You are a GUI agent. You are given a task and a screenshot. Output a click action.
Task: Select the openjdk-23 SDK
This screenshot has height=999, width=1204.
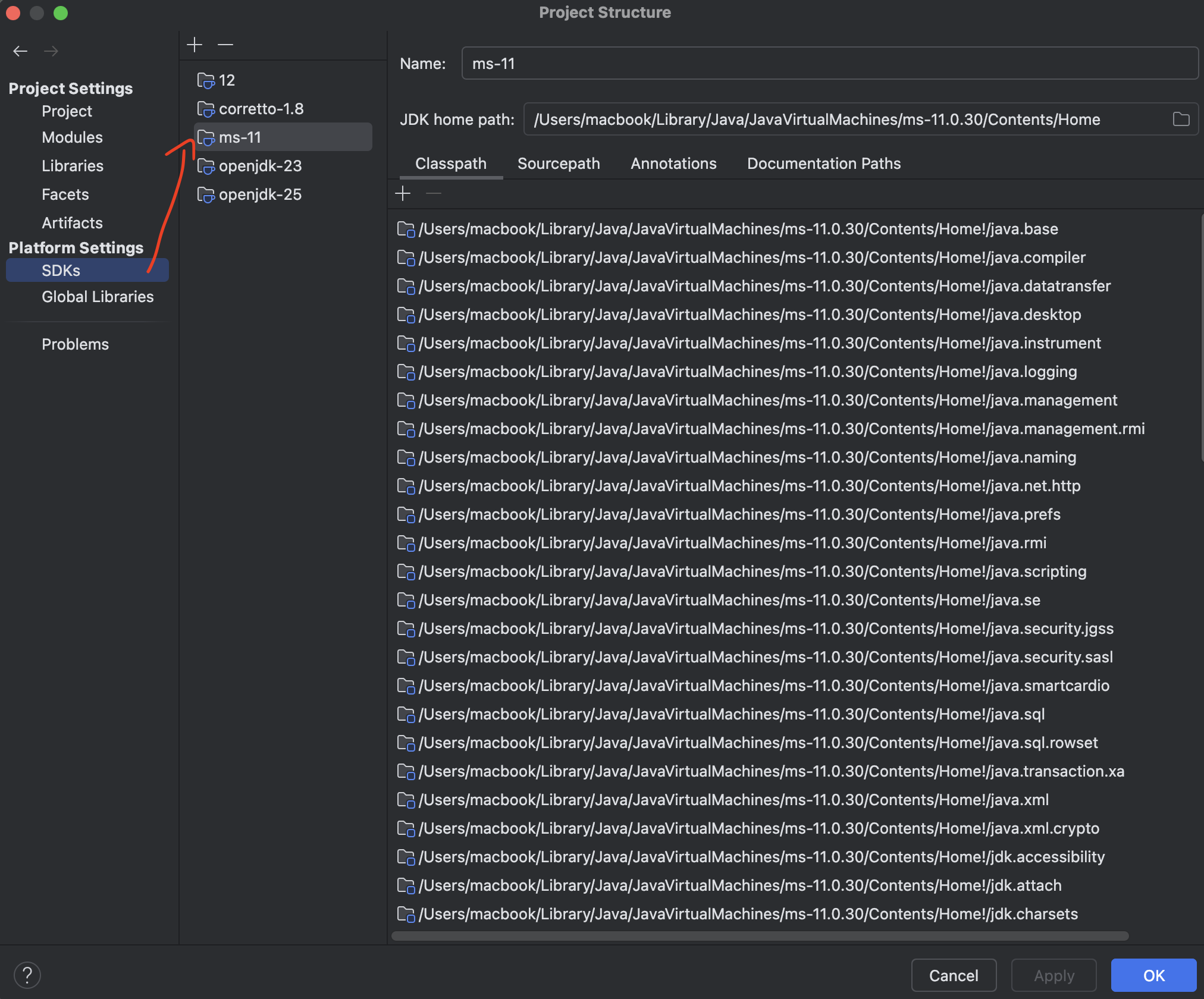[283, 166]
